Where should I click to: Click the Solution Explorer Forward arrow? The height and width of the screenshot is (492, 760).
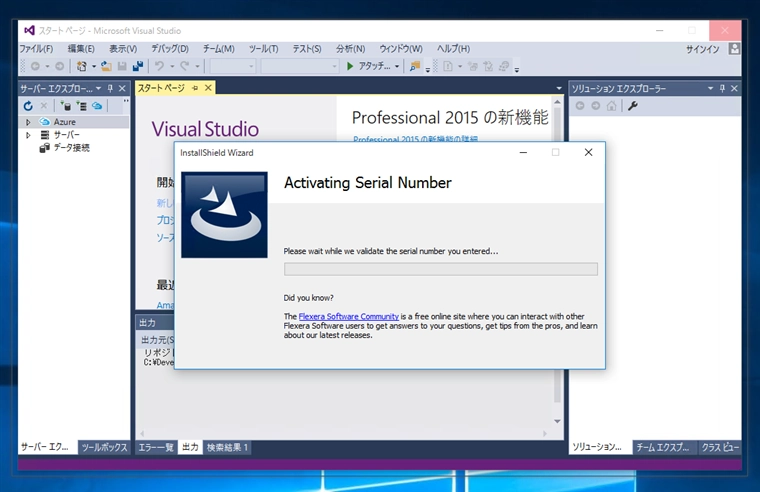[596, 106]
